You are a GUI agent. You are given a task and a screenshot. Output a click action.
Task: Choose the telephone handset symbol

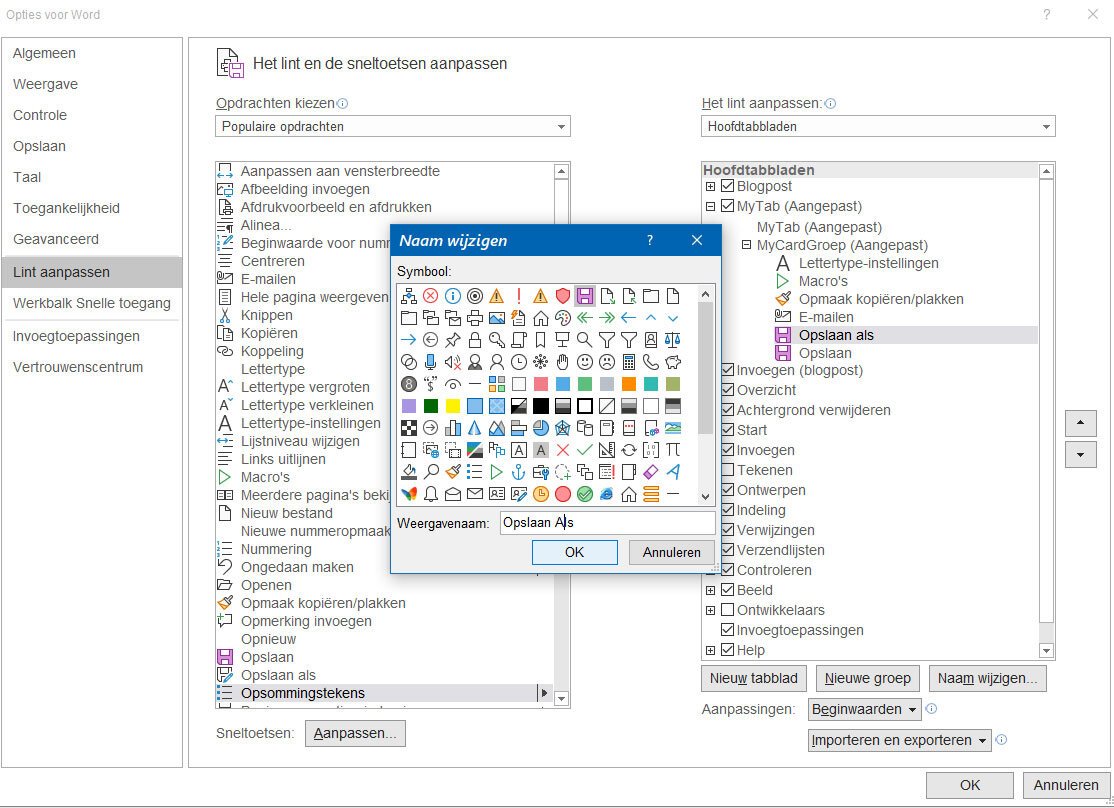(651, 362)
